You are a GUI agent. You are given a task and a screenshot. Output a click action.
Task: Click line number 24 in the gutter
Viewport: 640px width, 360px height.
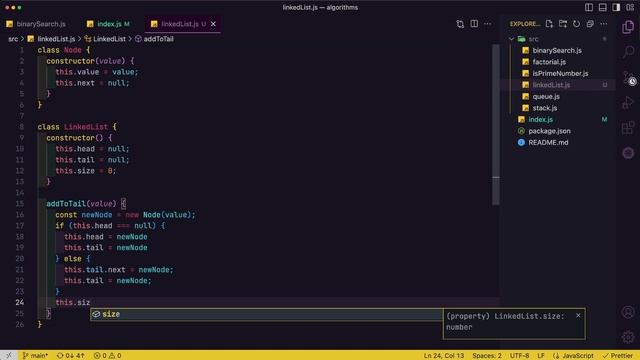pyautogui.click(x=20, y=302)
